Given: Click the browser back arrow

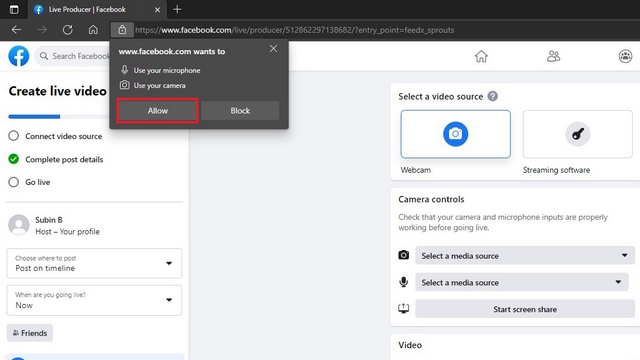Looking at the screenshot, I should 16,30.
